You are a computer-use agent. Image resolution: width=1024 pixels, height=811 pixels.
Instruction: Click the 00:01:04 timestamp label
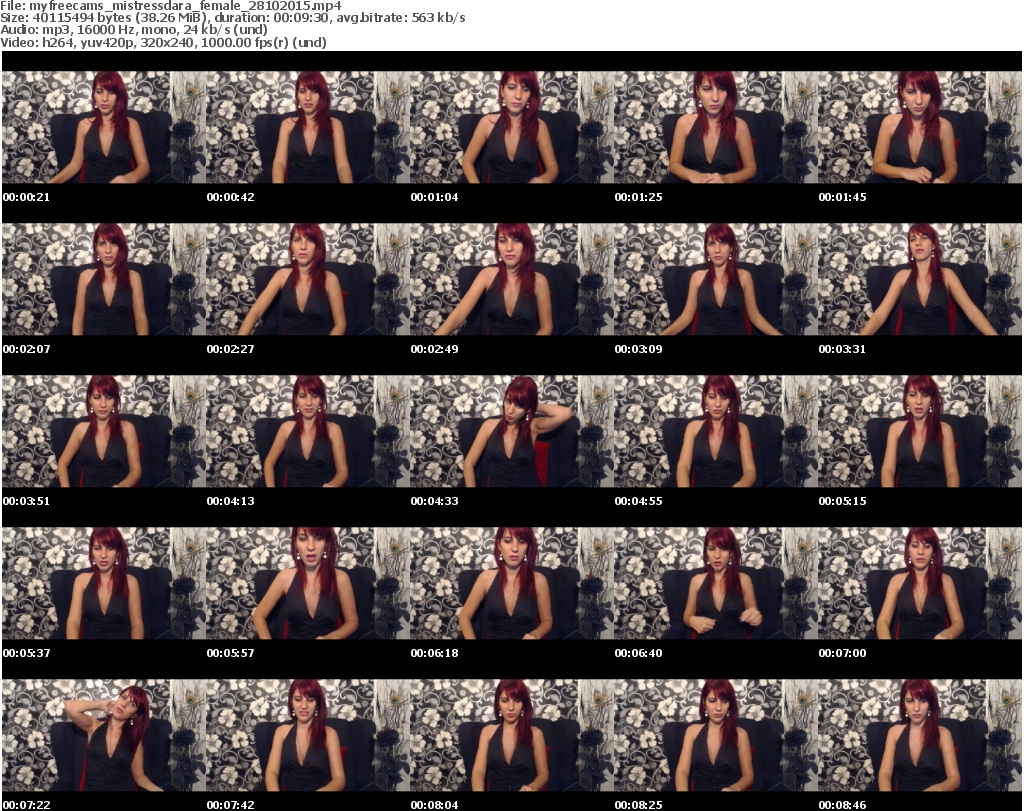coord(434,197)
